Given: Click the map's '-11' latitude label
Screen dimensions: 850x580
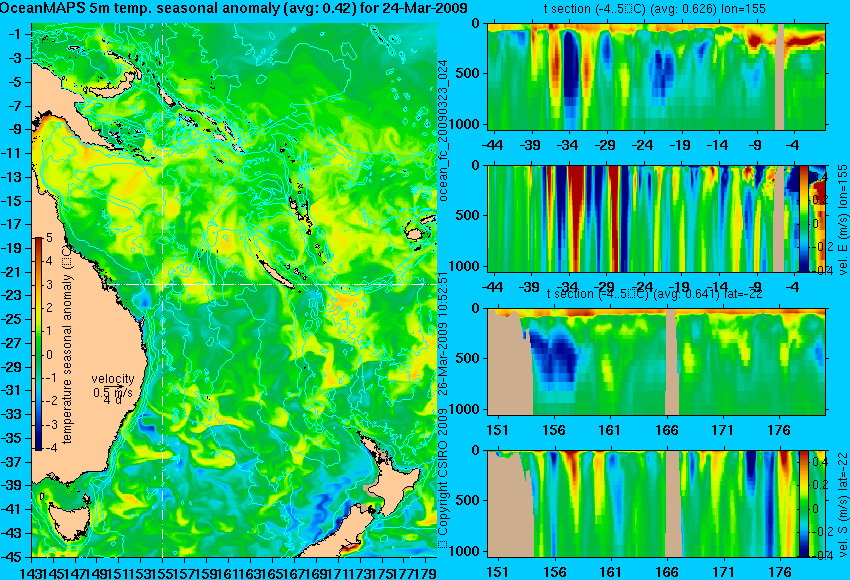Looking at the screenshot, I should pos(13,153).
